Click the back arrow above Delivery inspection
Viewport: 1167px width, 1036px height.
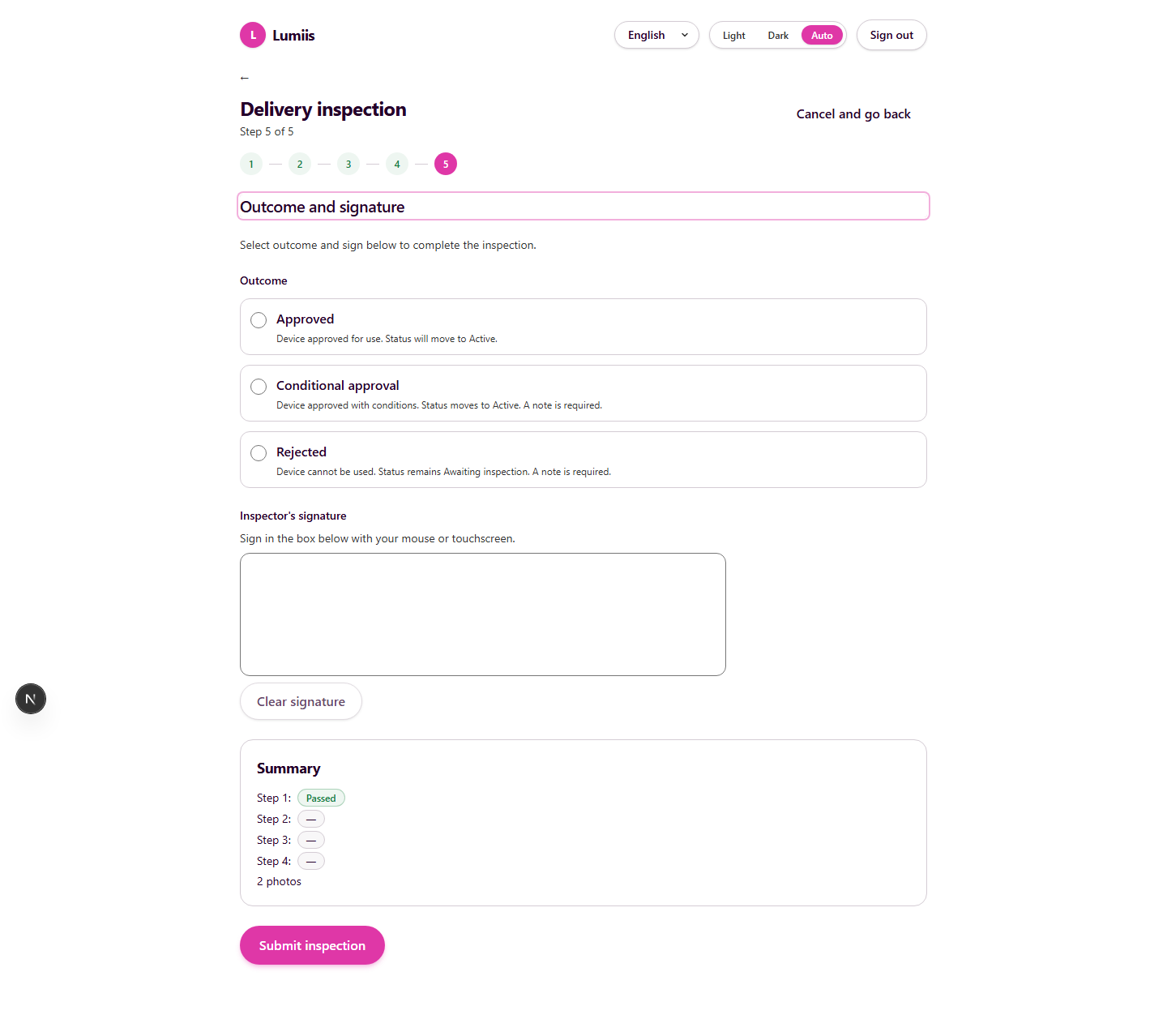(x=245, y=78)
